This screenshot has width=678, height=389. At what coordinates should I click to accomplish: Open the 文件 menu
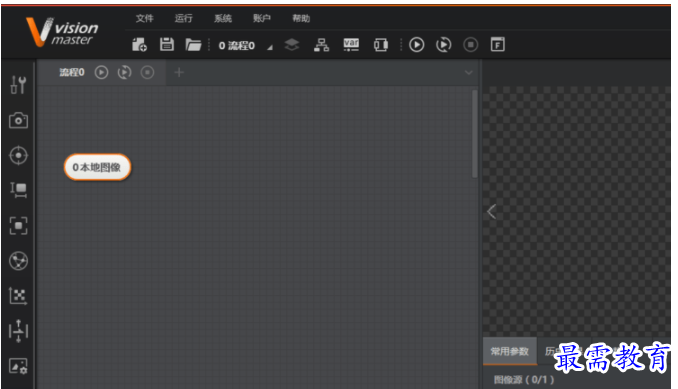(144, 18)
